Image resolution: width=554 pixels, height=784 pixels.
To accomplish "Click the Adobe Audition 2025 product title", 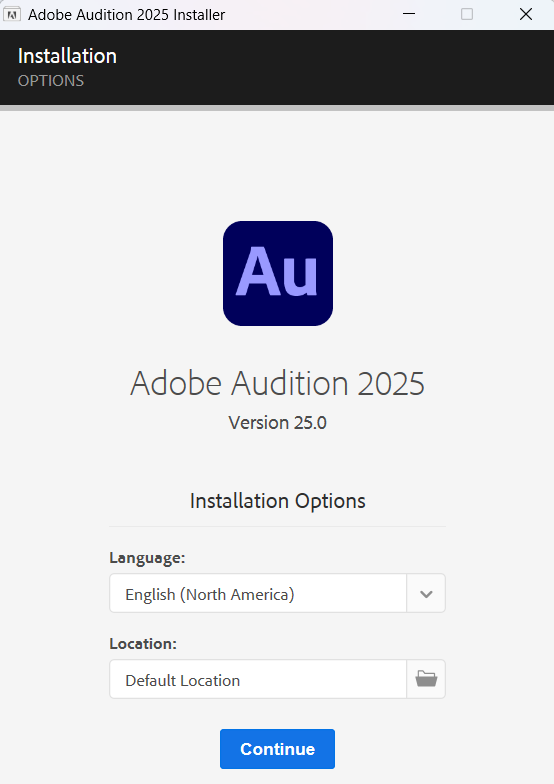I will (278, 384).
